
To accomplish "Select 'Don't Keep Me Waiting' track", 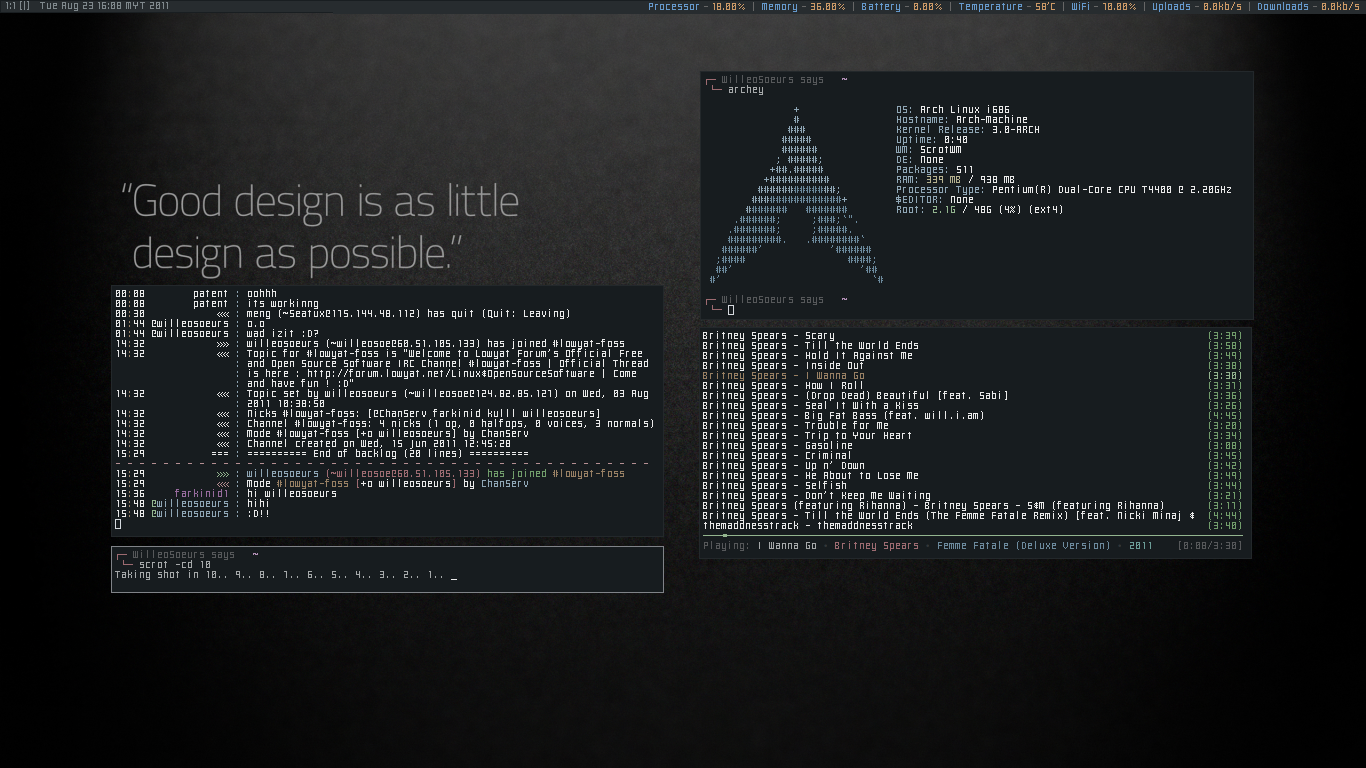I will point(972,496).
